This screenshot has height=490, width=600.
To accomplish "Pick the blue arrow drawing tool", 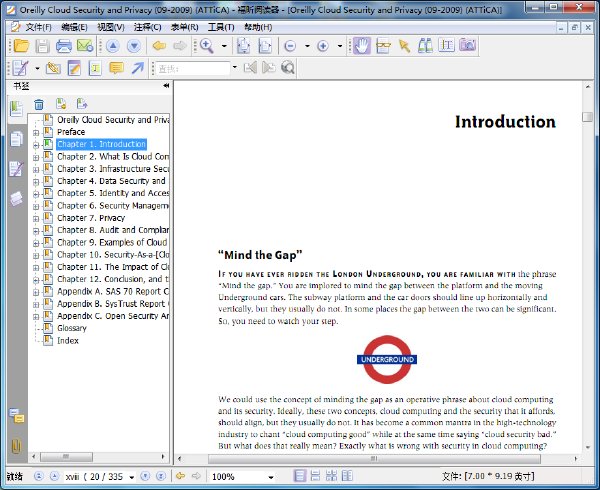I will [x=137, y=68].
